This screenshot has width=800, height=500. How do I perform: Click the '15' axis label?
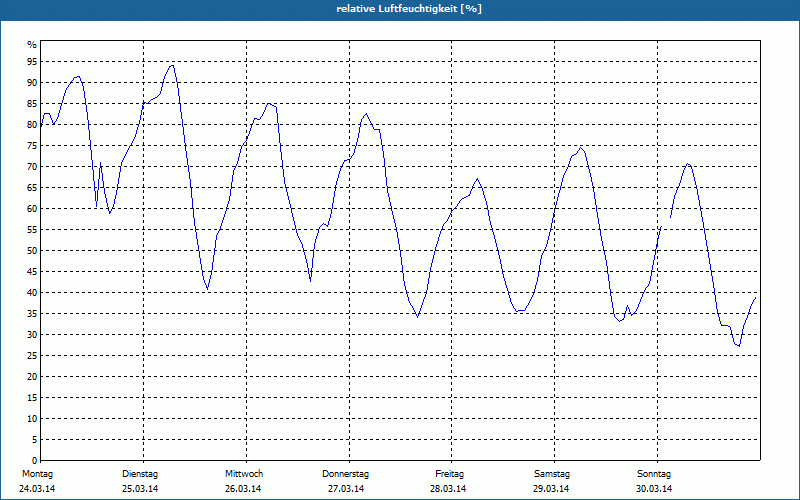coord(32,398)
